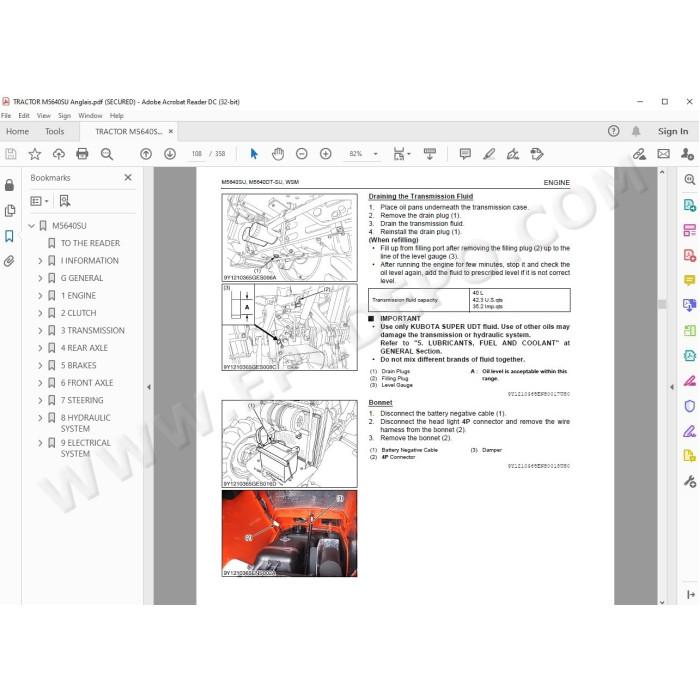This screenshot has width=700, height=700.
Task: Open the fit page options icon
Action: [x=401, y=154]
